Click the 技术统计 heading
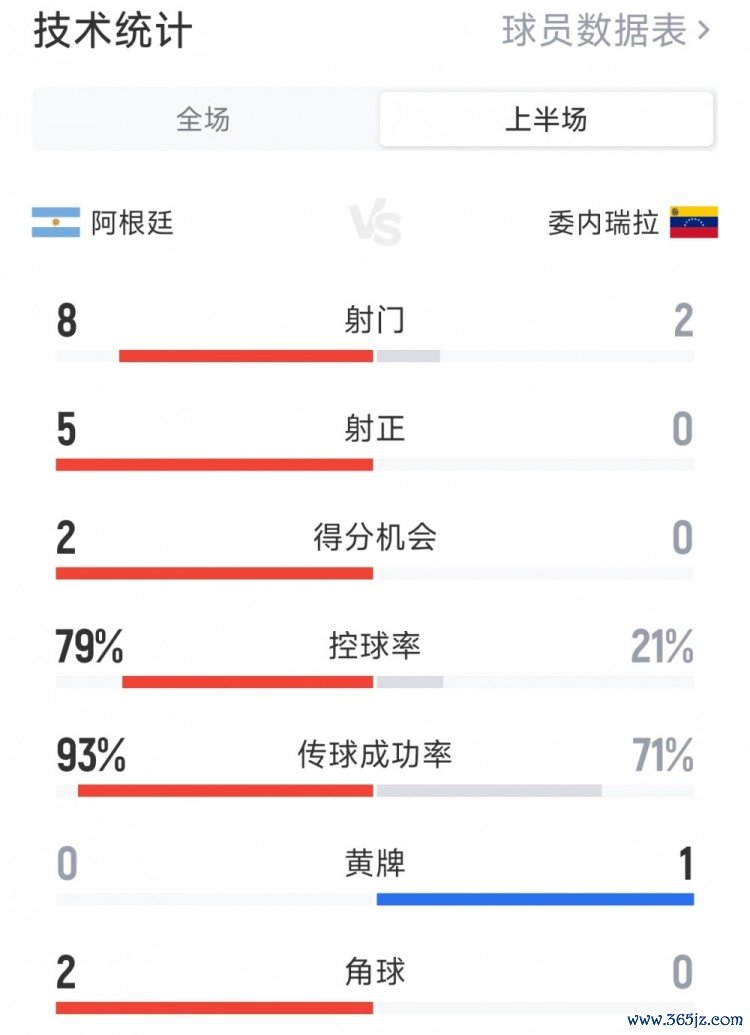Image resolution: width=750 pixels, height=1035 pixels. (x=113, y=30)
